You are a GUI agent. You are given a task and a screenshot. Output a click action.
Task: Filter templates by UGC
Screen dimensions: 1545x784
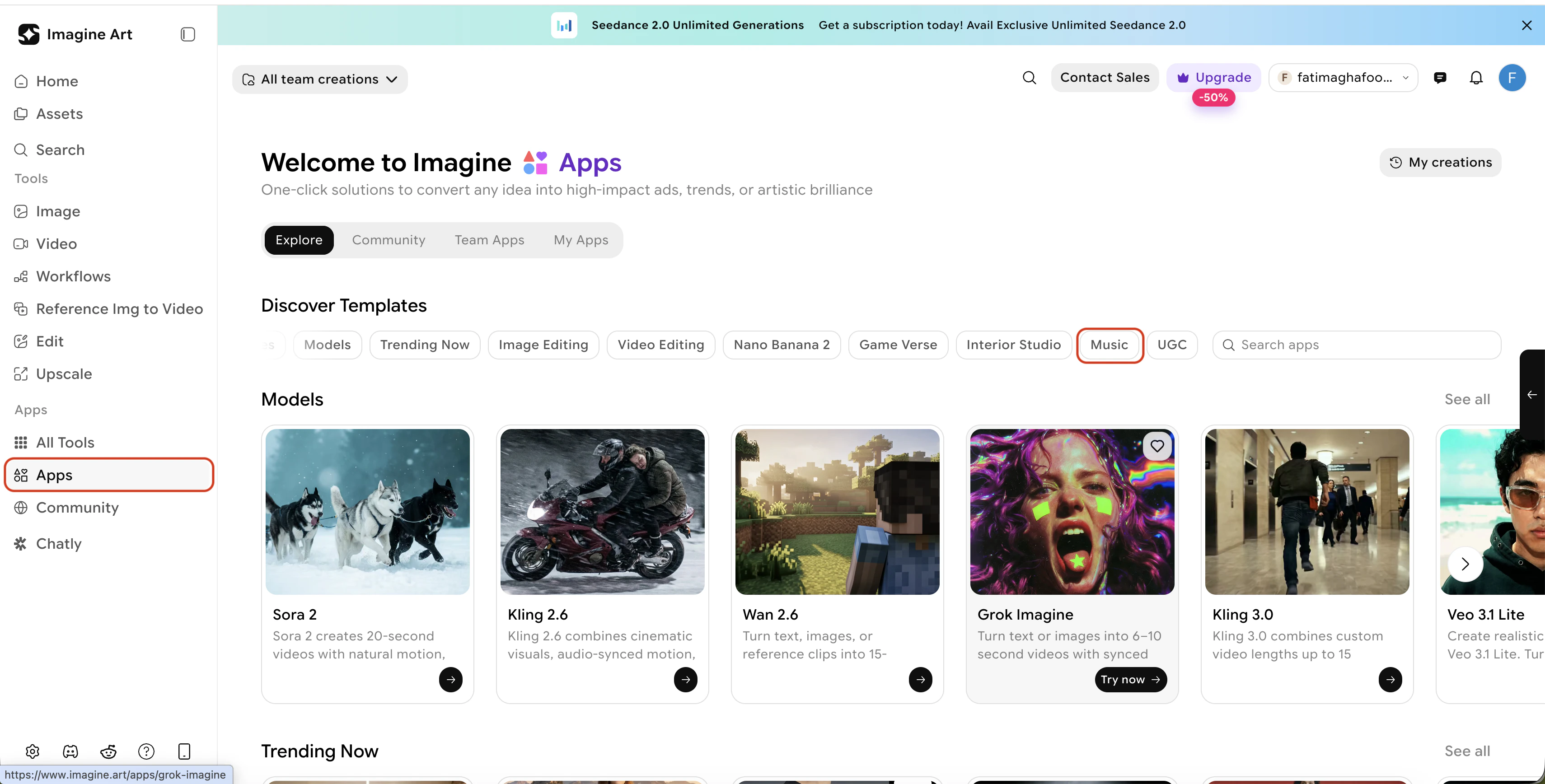[1172, 345]
